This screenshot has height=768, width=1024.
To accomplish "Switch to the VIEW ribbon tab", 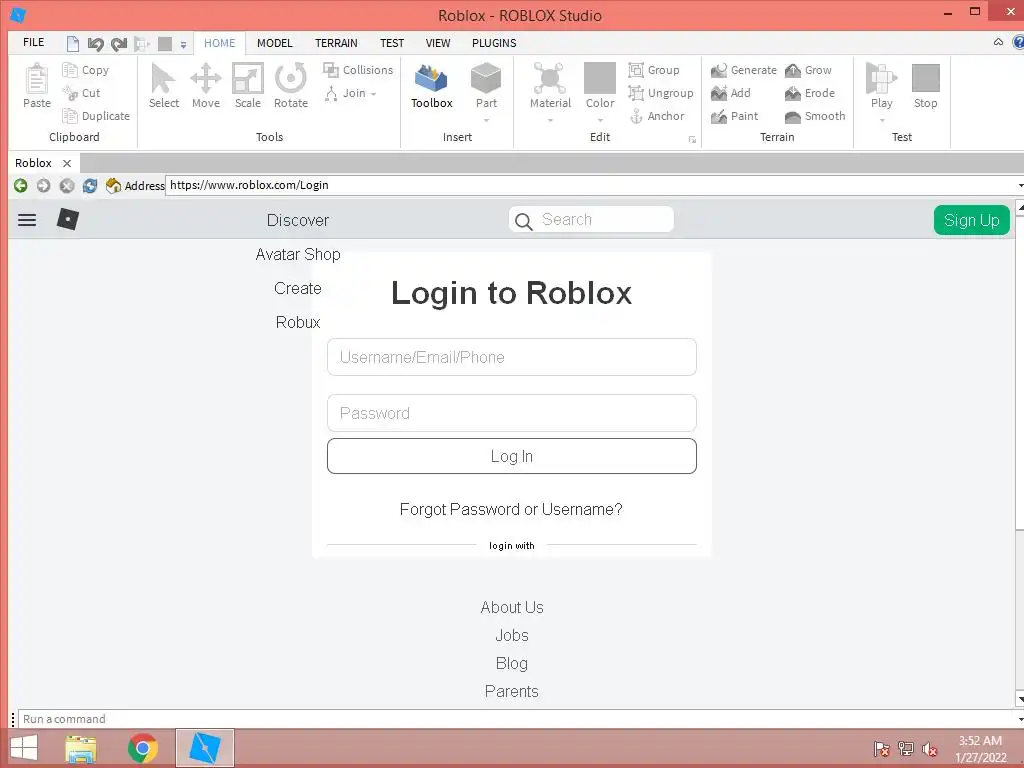I will click(x=438, y=43).
